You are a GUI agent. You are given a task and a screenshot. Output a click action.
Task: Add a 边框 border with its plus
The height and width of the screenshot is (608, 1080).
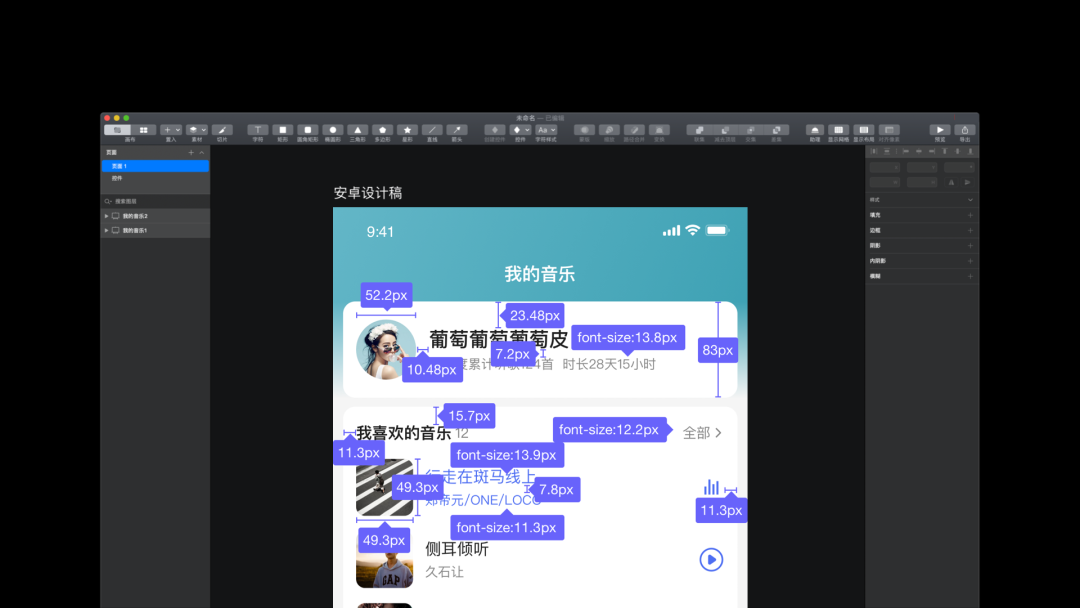coord(970,230)
